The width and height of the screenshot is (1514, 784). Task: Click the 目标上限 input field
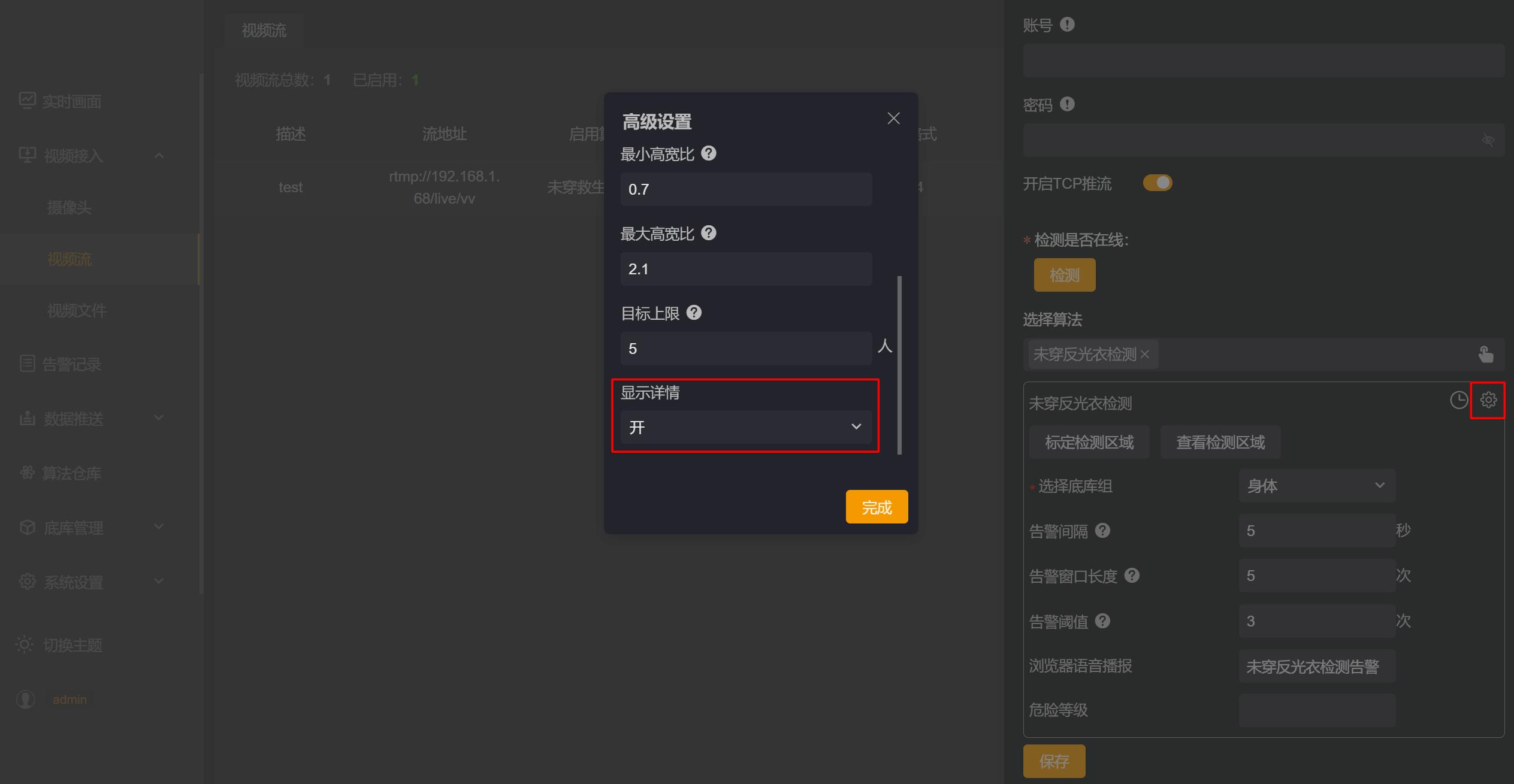pyautogui.click(x=746, y=349)
